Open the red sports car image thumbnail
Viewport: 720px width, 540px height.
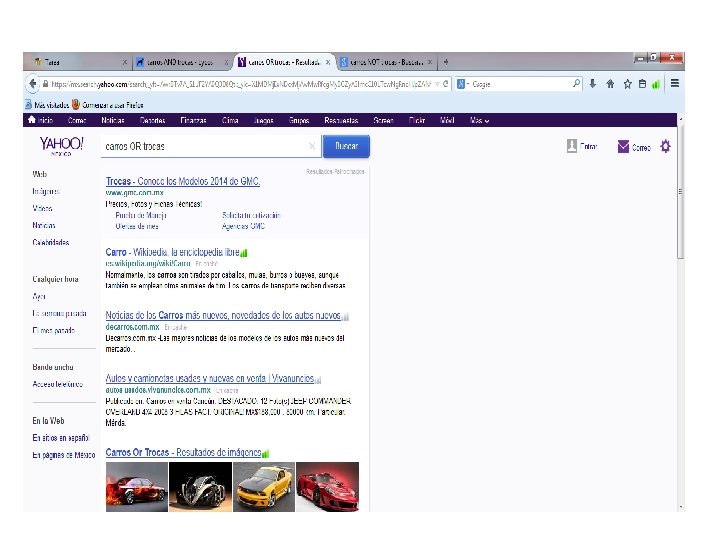click(327, 487)
